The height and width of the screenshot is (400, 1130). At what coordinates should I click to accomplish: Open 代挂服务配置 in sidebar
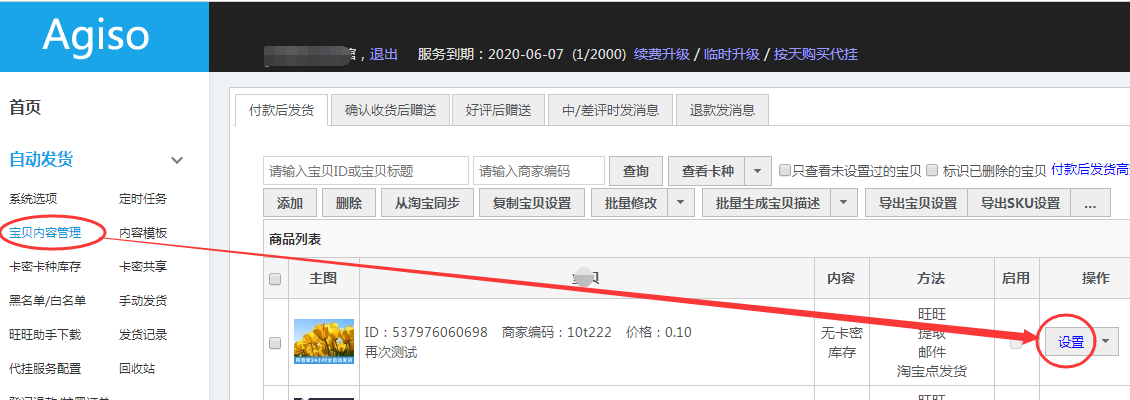pos(45,368)
